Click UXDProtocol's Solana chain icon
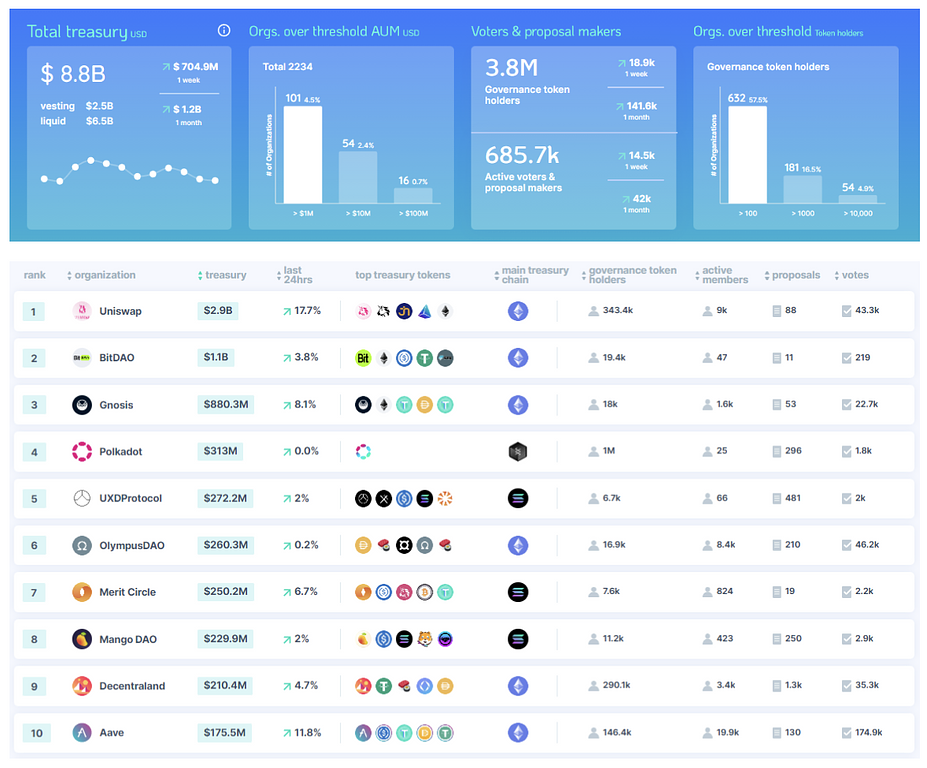The image size is (927, 768). pos(517,499)
